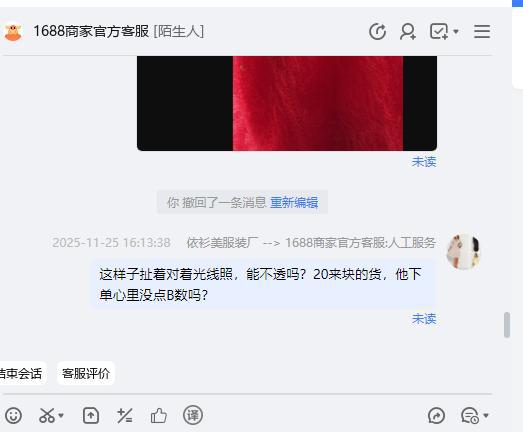This screenshot has height=432, width=523.
Task: Click 客服评价 button
Action: coord(86,373)
